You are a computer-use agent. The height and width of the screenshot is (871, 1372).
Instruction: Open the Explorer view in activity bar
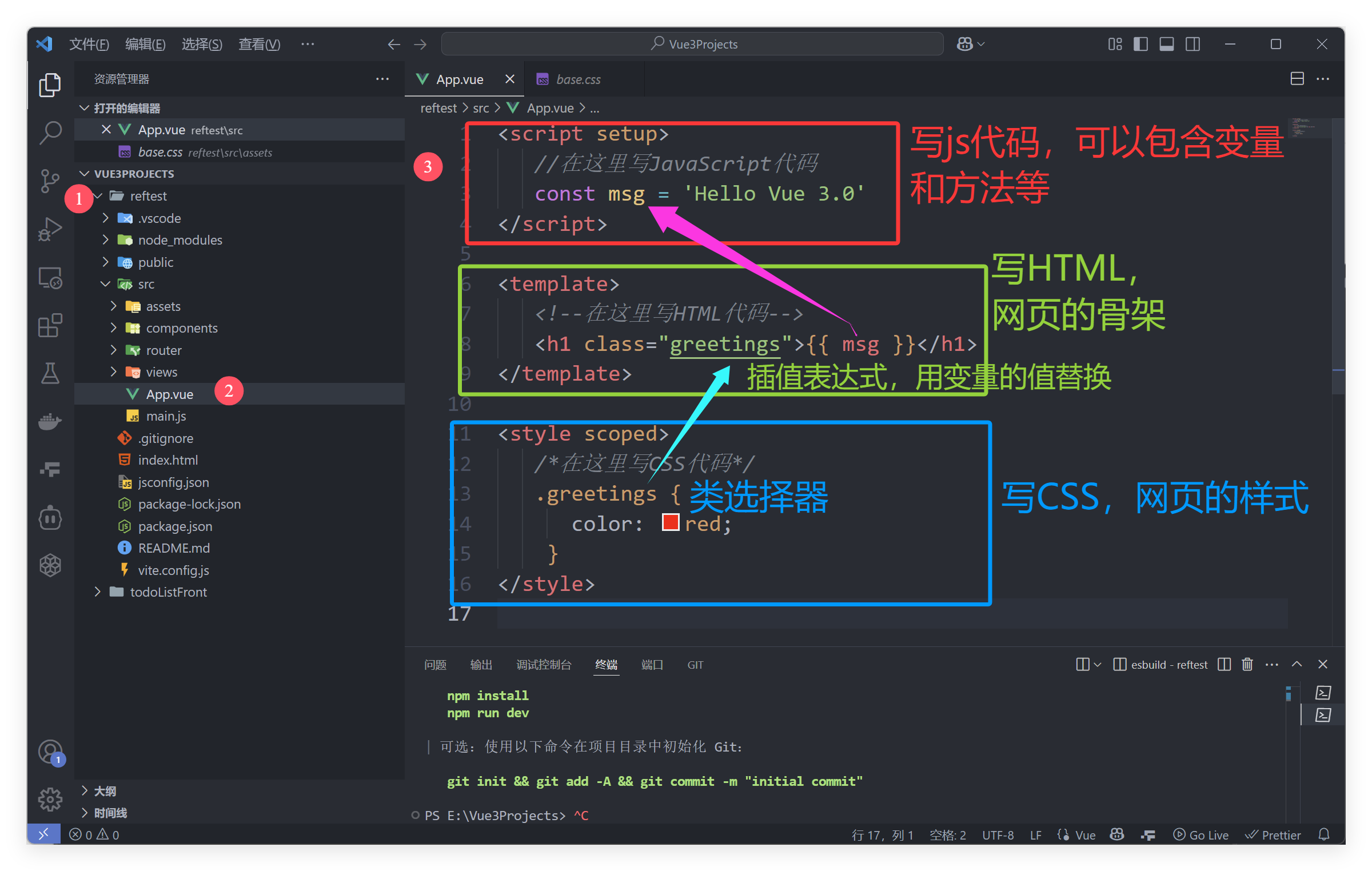click(50, 85)
